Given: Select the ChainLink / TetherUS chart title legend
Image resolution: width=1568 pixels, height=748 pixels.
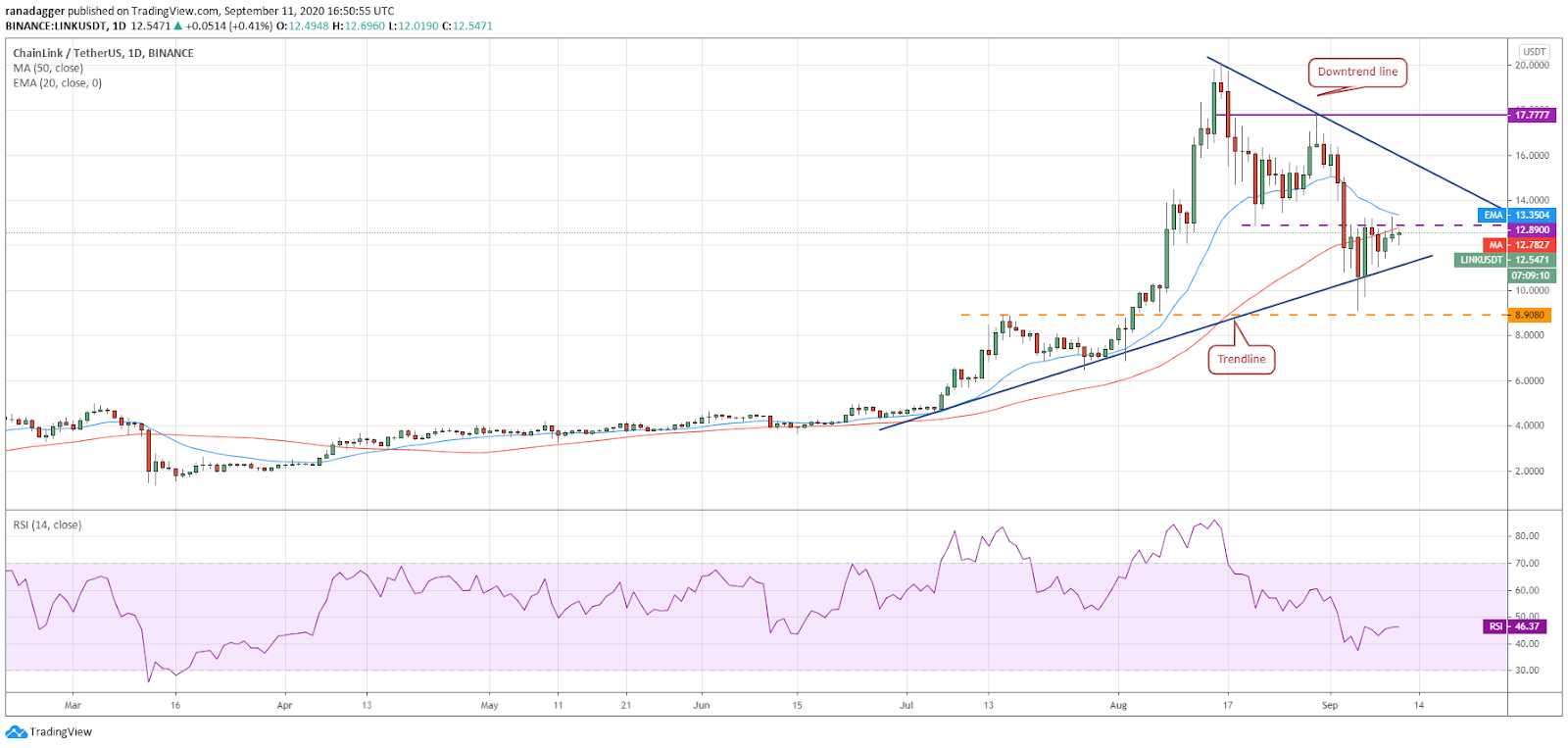Looking at the screenshot, I should point(103,53).
